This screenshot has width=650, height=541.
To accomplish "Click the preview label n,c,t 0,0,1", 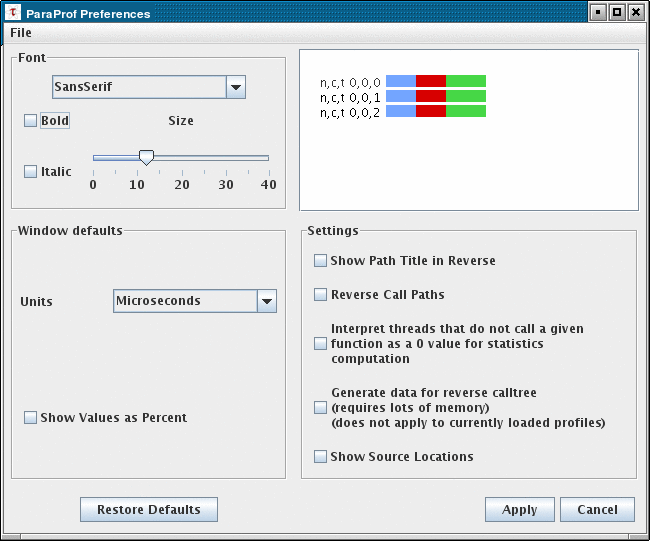I will (350, 98).
